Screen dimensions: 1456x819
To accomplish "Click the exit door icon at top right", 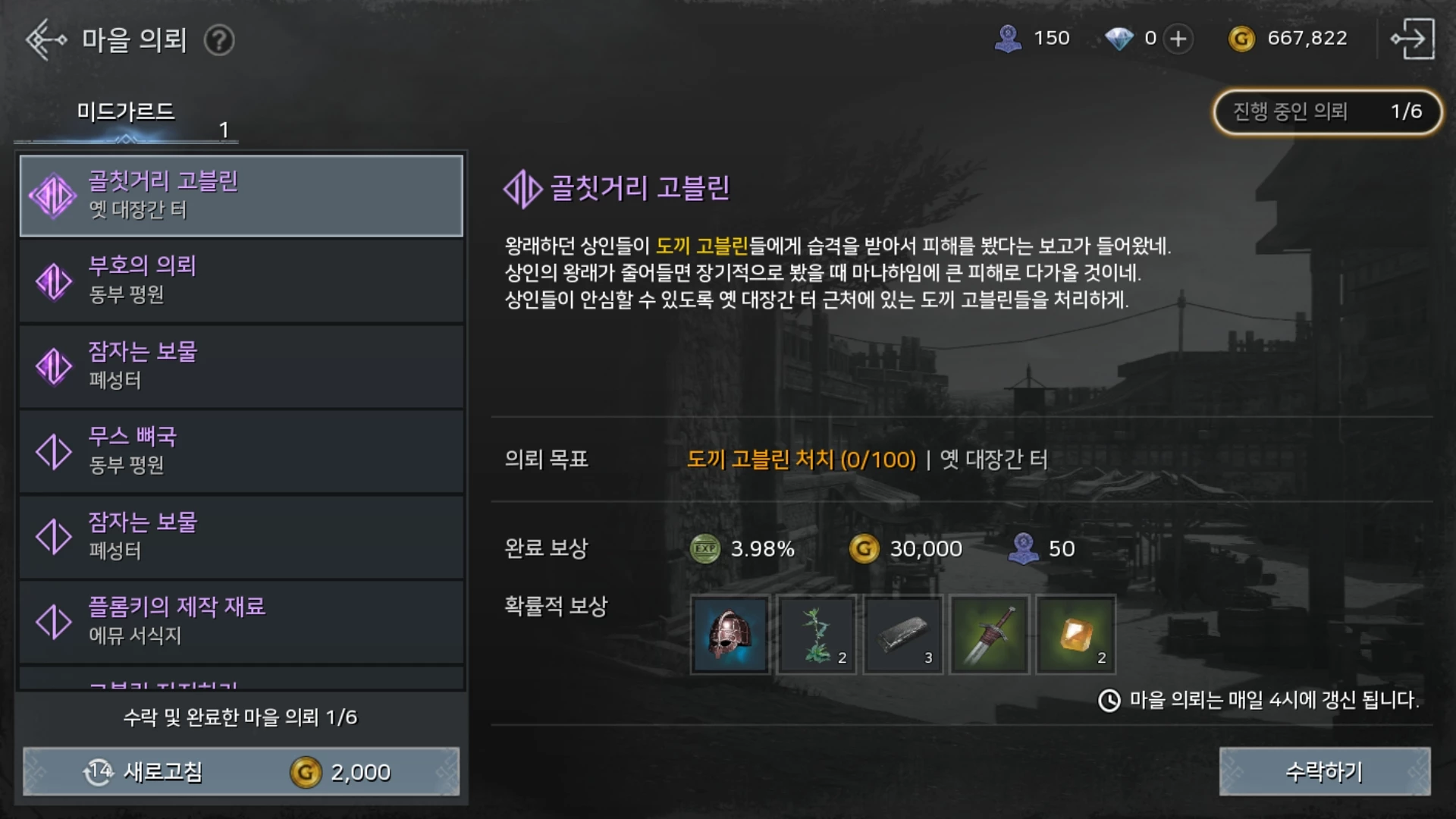I will (1412, 39).
